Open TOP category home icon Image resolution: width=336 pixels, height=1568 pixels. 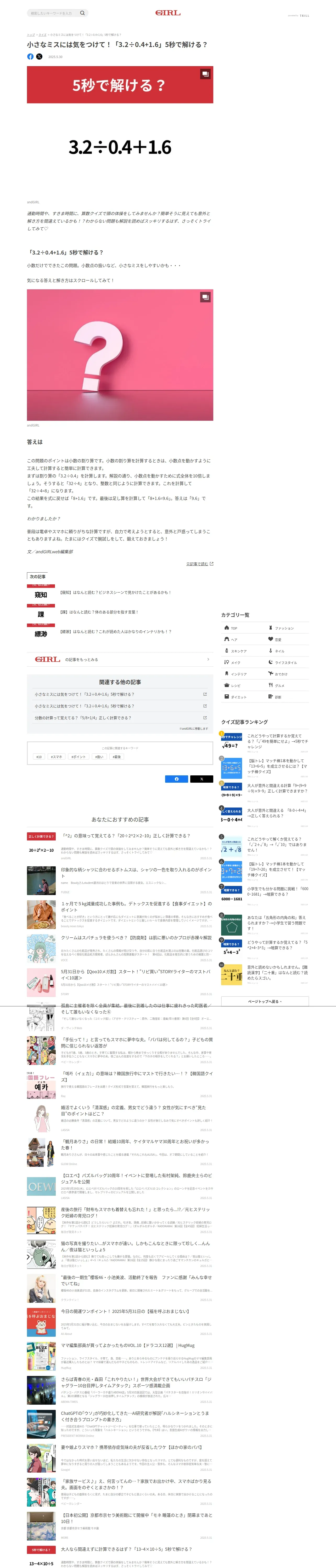point(227,627)
